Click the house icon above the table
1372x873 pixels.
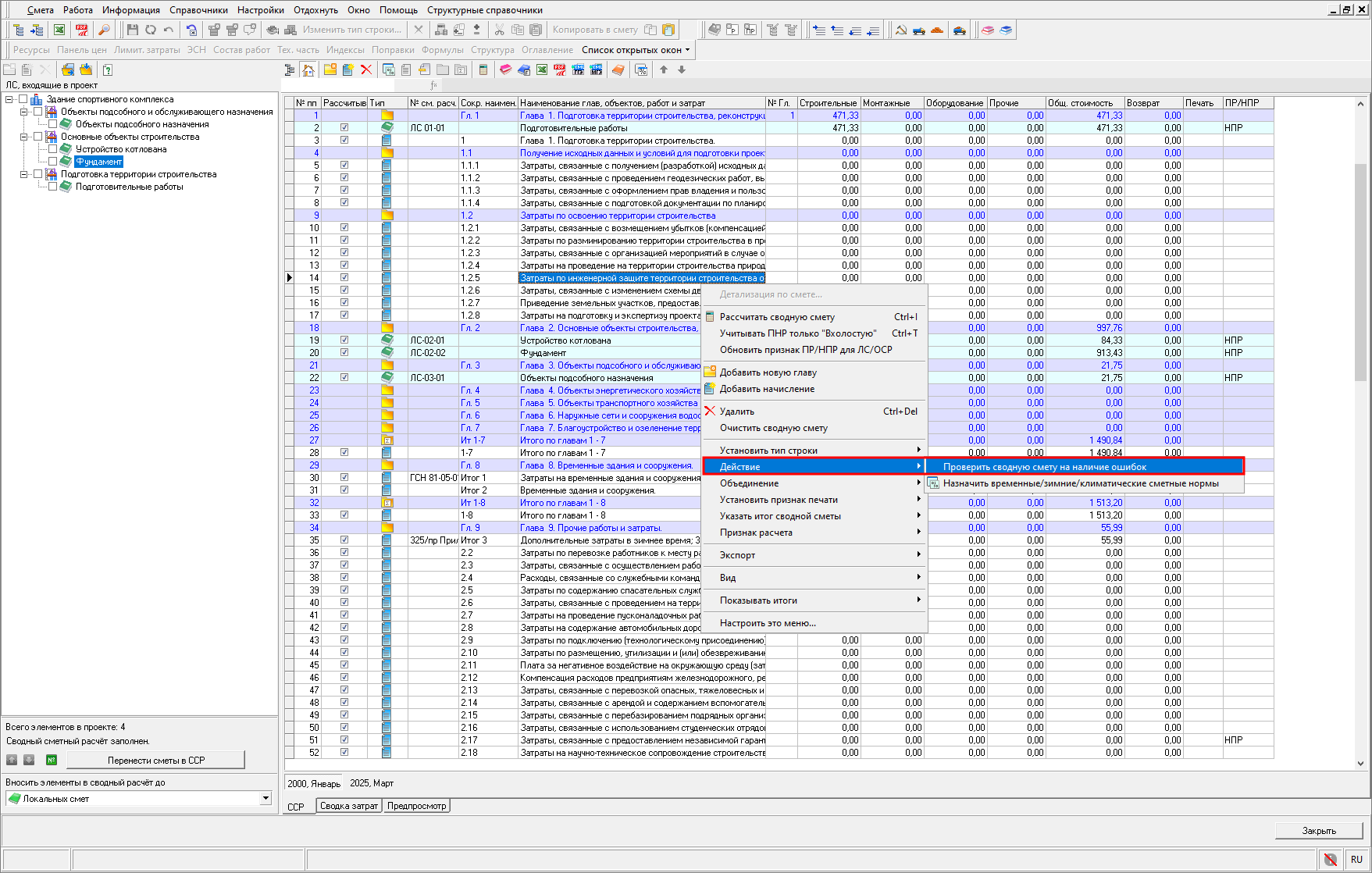(308, 69)
